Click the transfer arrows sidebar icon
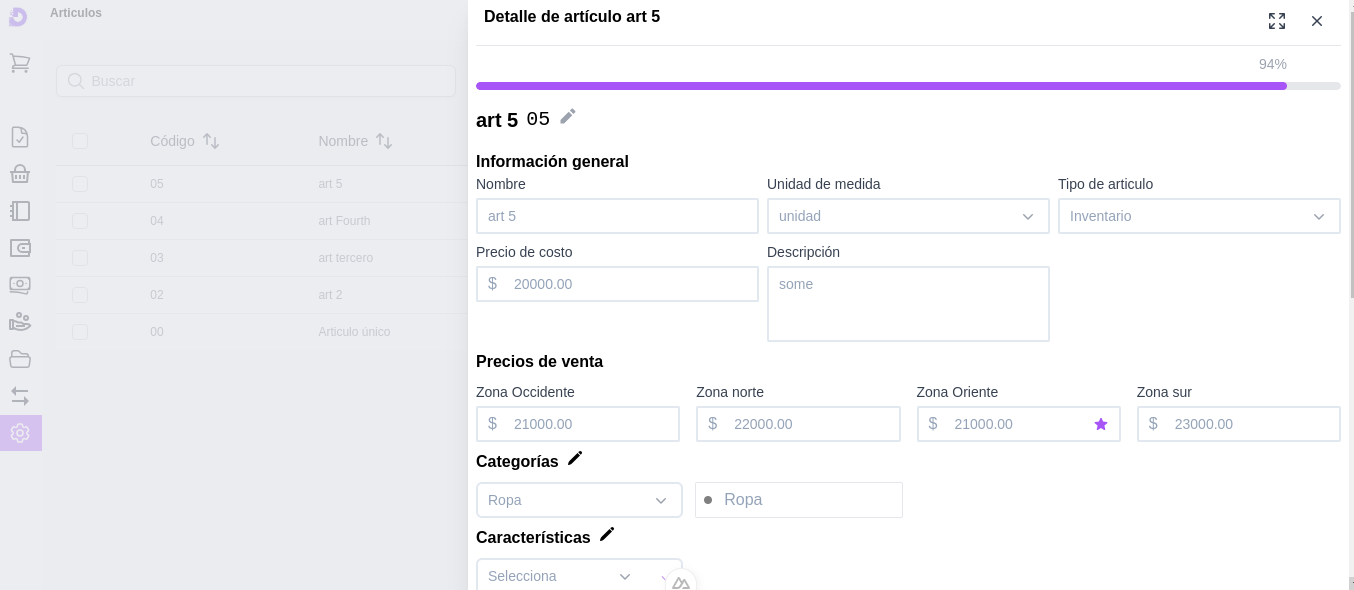1354x590 pixels. [x=19, y=396]
